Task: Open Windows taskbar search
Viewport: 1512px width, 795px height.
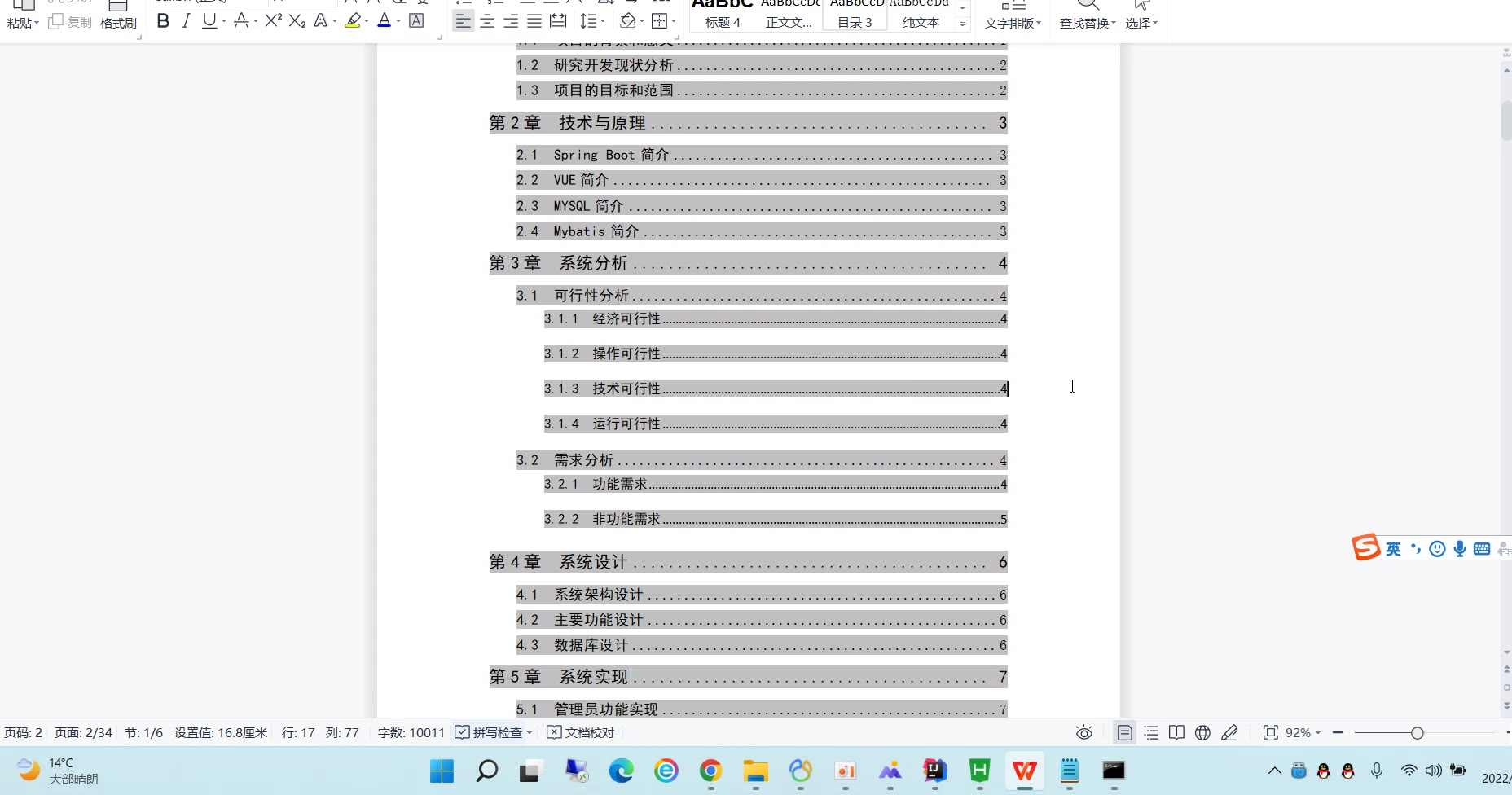Action: 486,771
